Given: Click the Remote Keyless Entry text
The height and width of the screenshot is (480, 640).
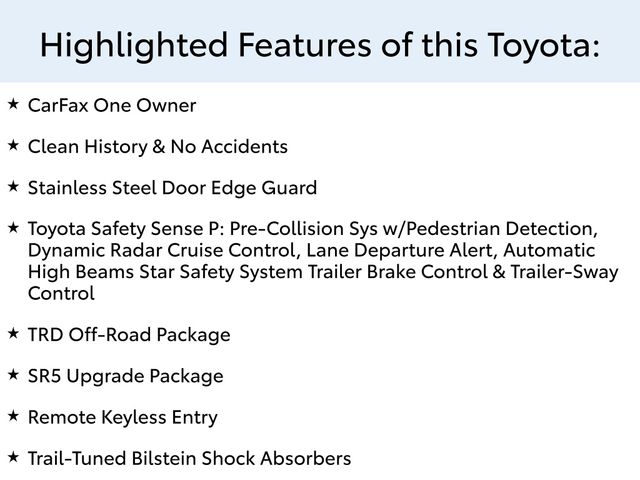Looking at the screenshot, I should (x=122, y=418).
